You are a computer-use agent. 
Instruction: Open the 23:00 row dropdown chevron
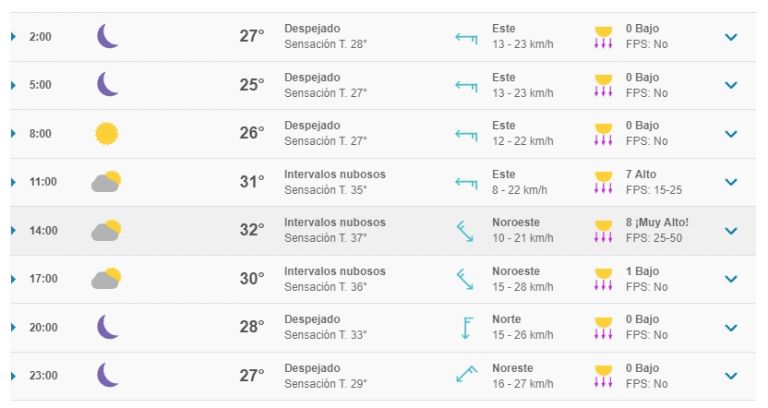click(731, 376)
